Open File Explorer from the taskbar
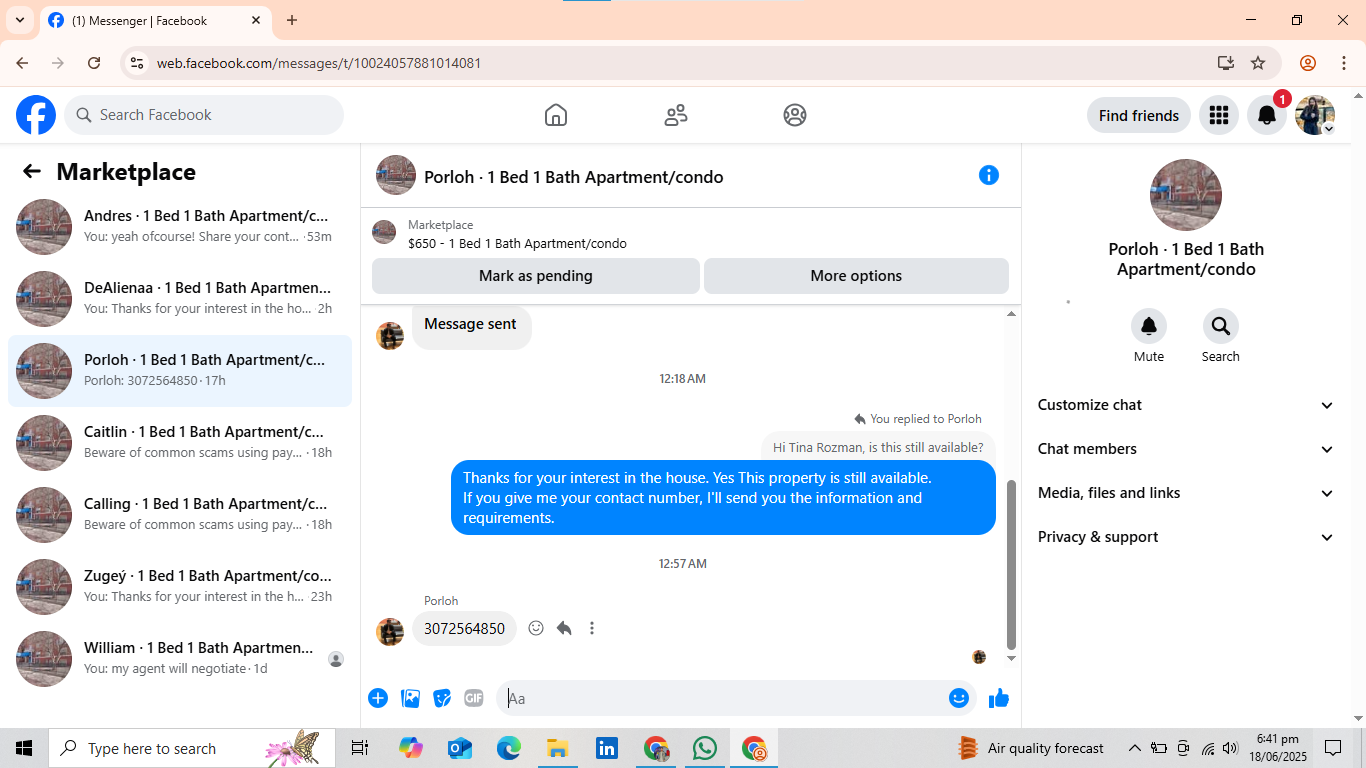The height and width of the screenshot is (768, 1366). tap(558, 748)
